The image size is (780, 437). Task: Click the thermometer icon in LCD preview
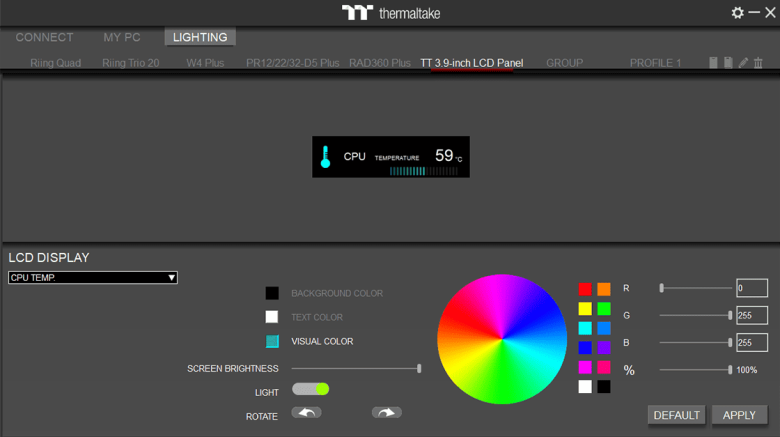pos(325,157)
